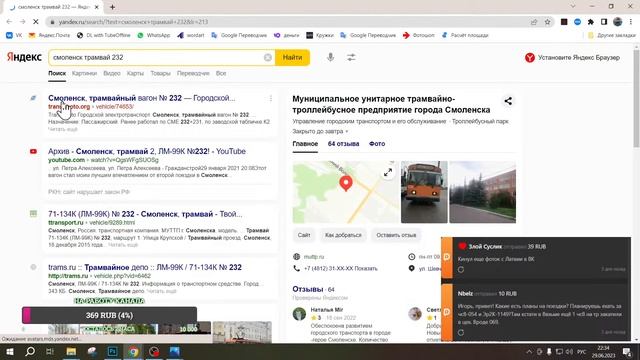Switch to Переводчик search tab
This screenshot has width=640, height=360.
[193, 73]
